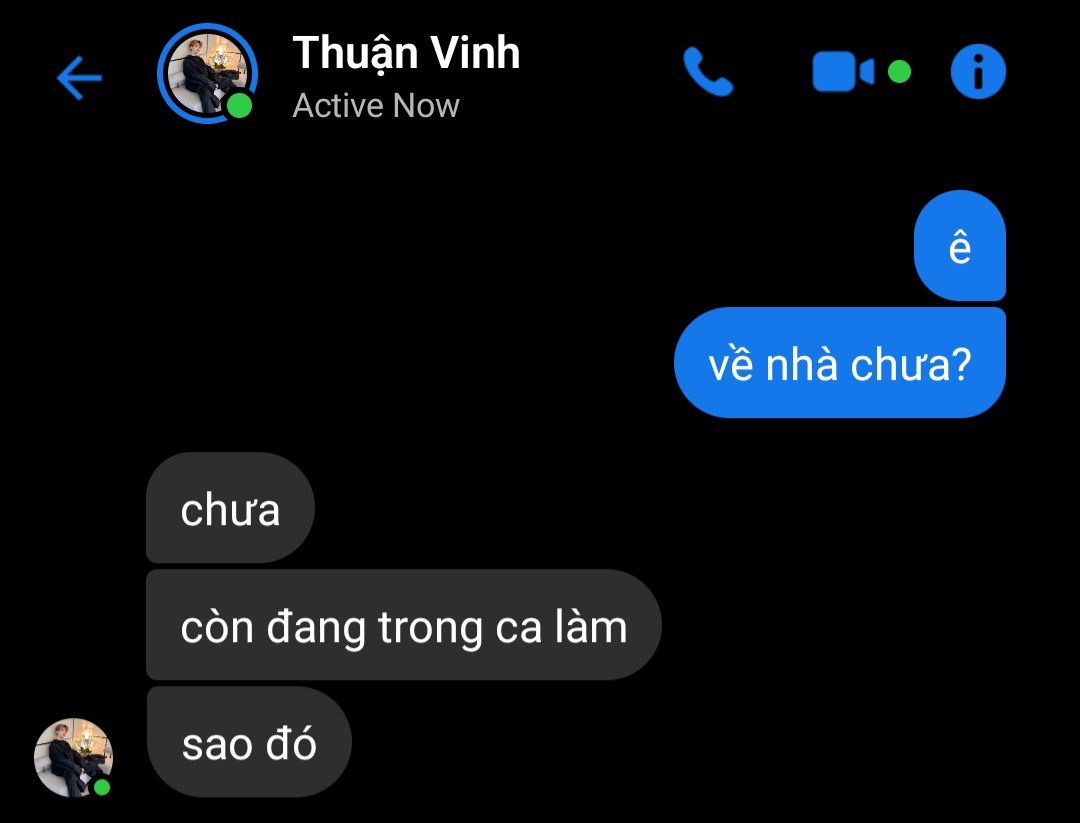The image size is (1080, 823).
Task: Start a voice call with Thuận Vinh
Action: click(708, 72)
